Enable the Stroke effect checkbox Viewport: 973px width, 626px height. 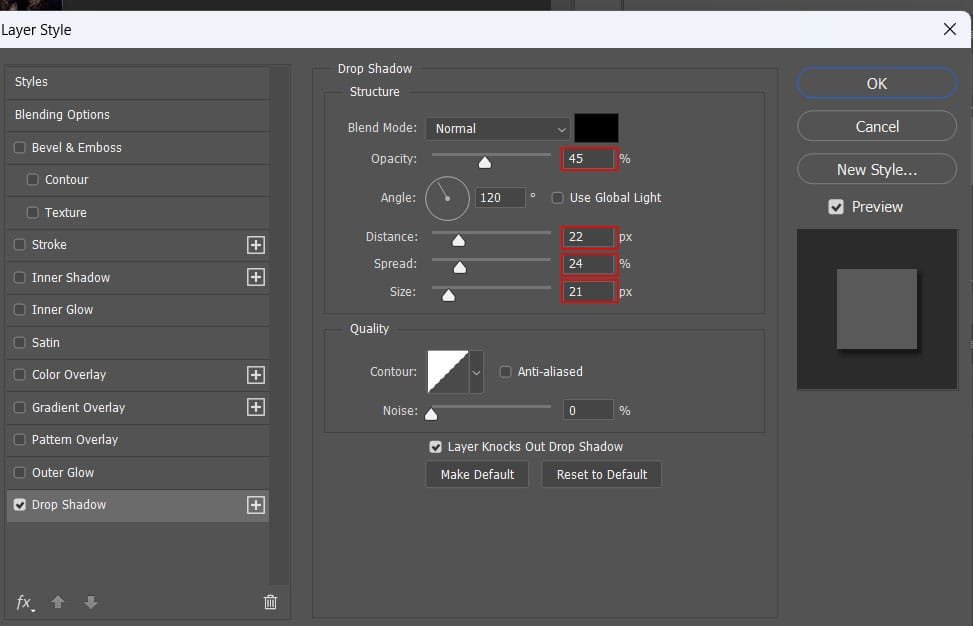coord(20,244)
